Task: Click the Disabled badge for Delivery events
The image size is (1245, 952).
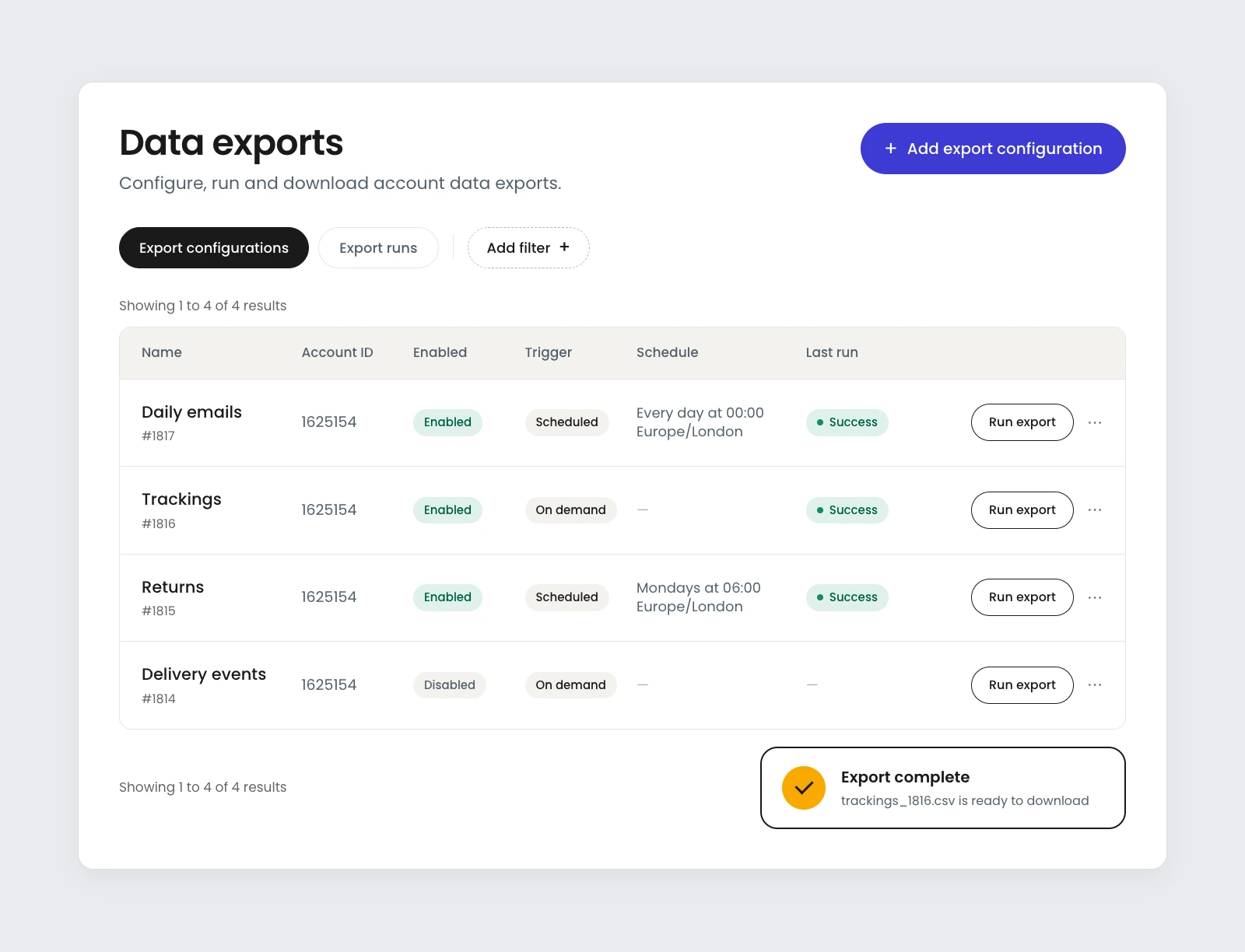Action: coord(450,685)
